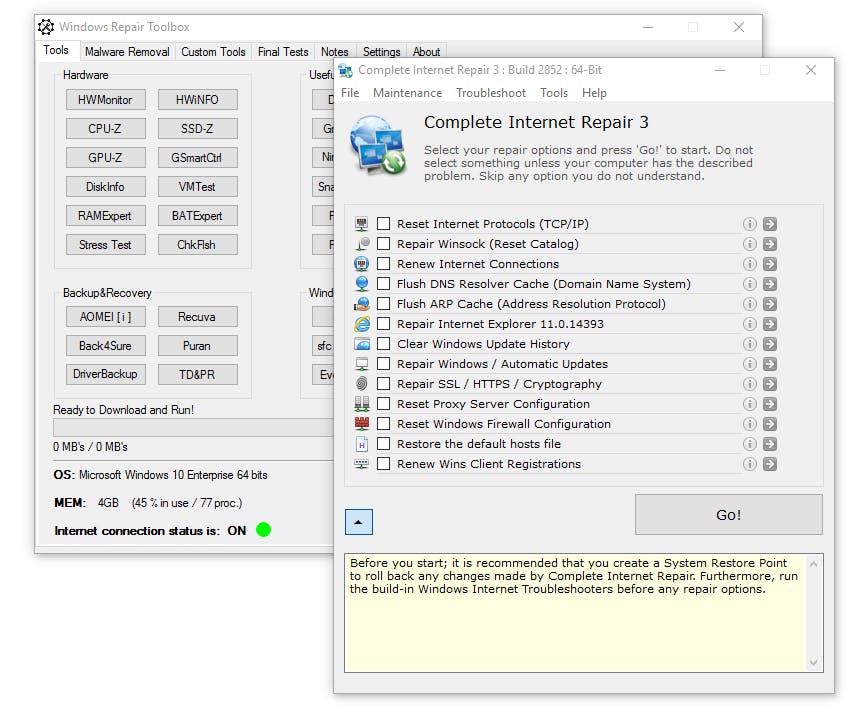The image size is (849, 713).
Task: Click info icon for Reset Windows Firewall Configuration
Action: tap(749, 424)
